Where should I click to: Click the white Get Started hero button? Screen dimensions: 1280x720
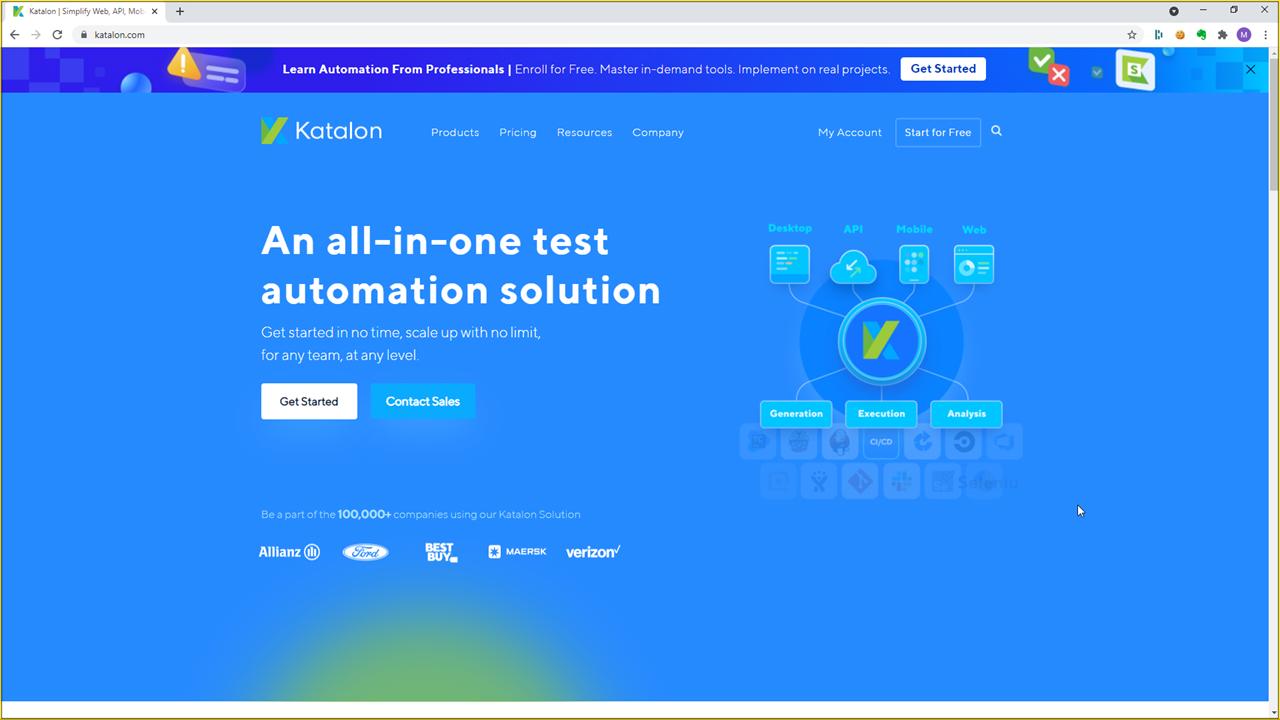pos(309,401)
